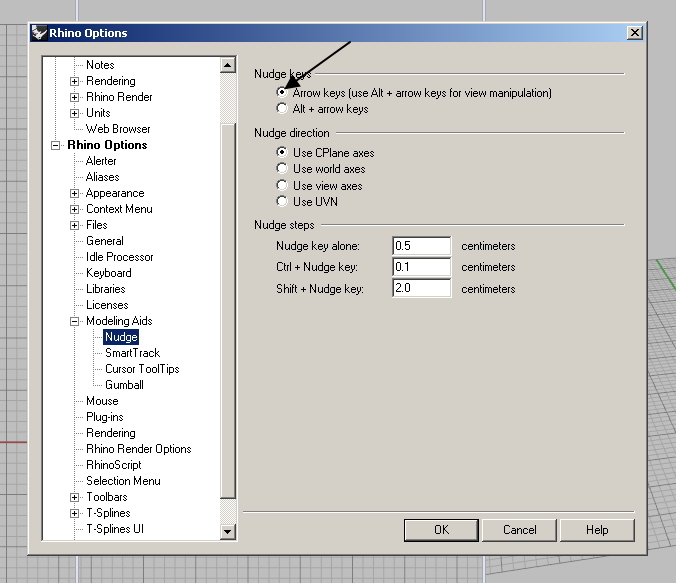This screenshot has height=583, width=676.
Task: Select Files in the options tree
Action: [97, 225]
